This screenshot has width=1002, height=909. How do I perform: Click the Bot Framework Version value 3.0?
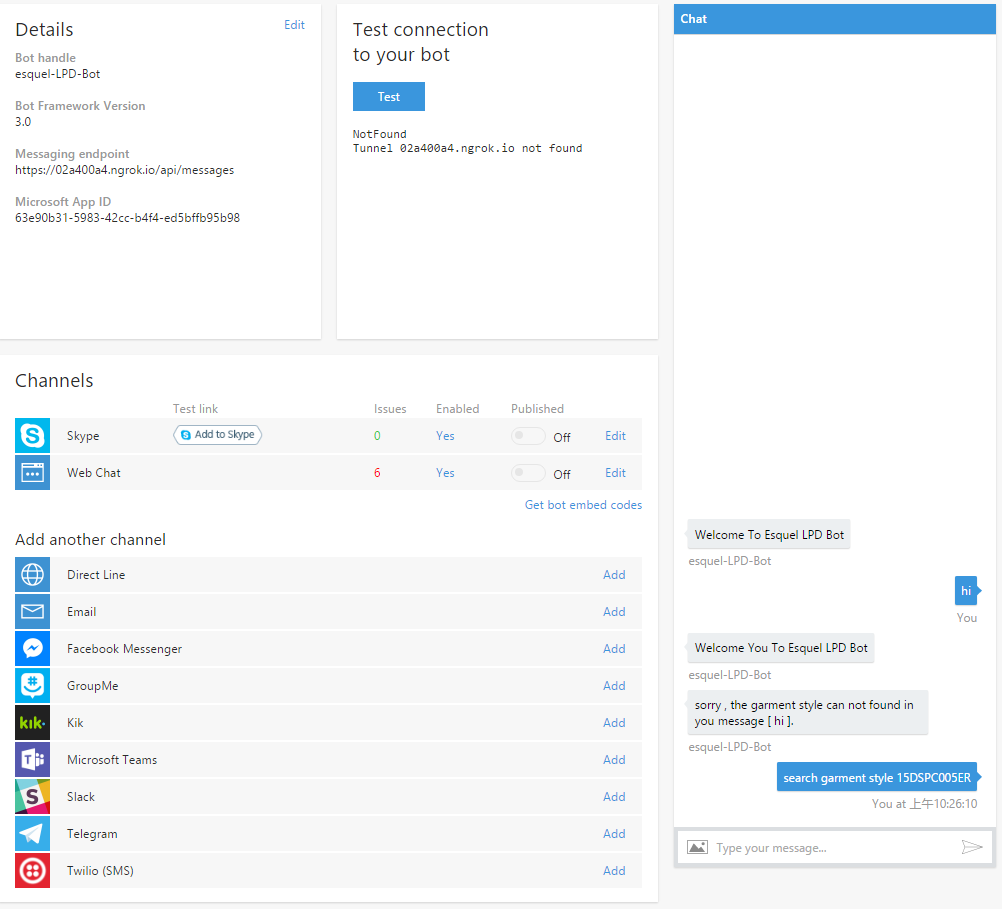(x=23, y=121)
